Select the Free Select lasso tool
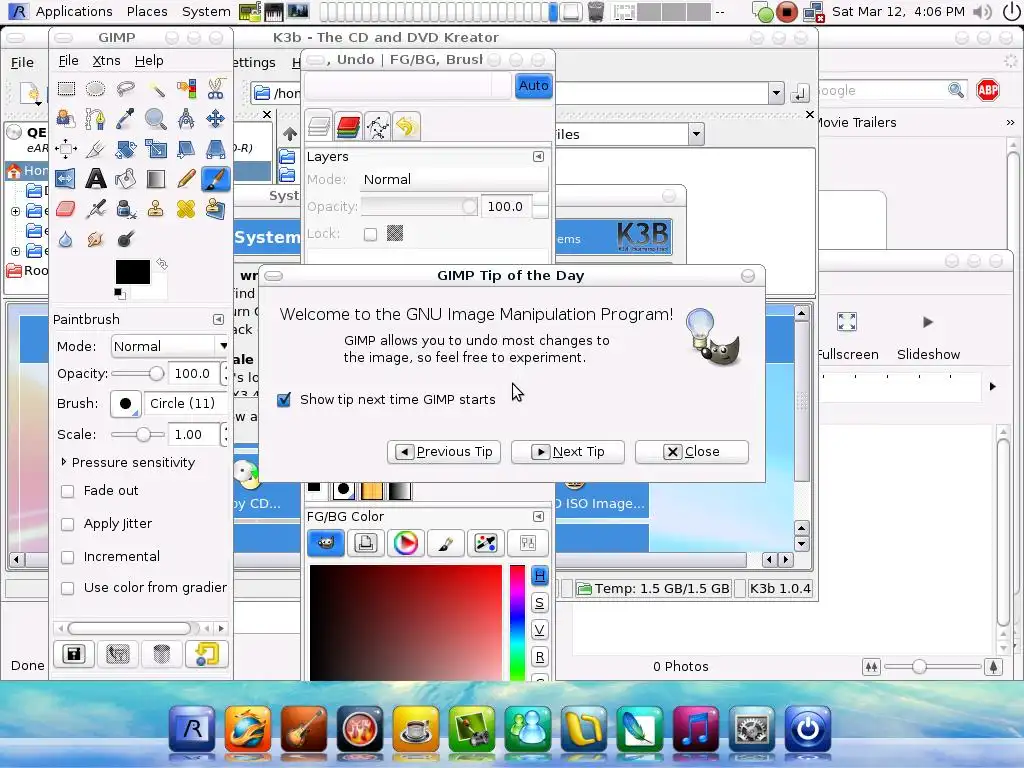Screen dimensions: 1024x768 point(125,89)
